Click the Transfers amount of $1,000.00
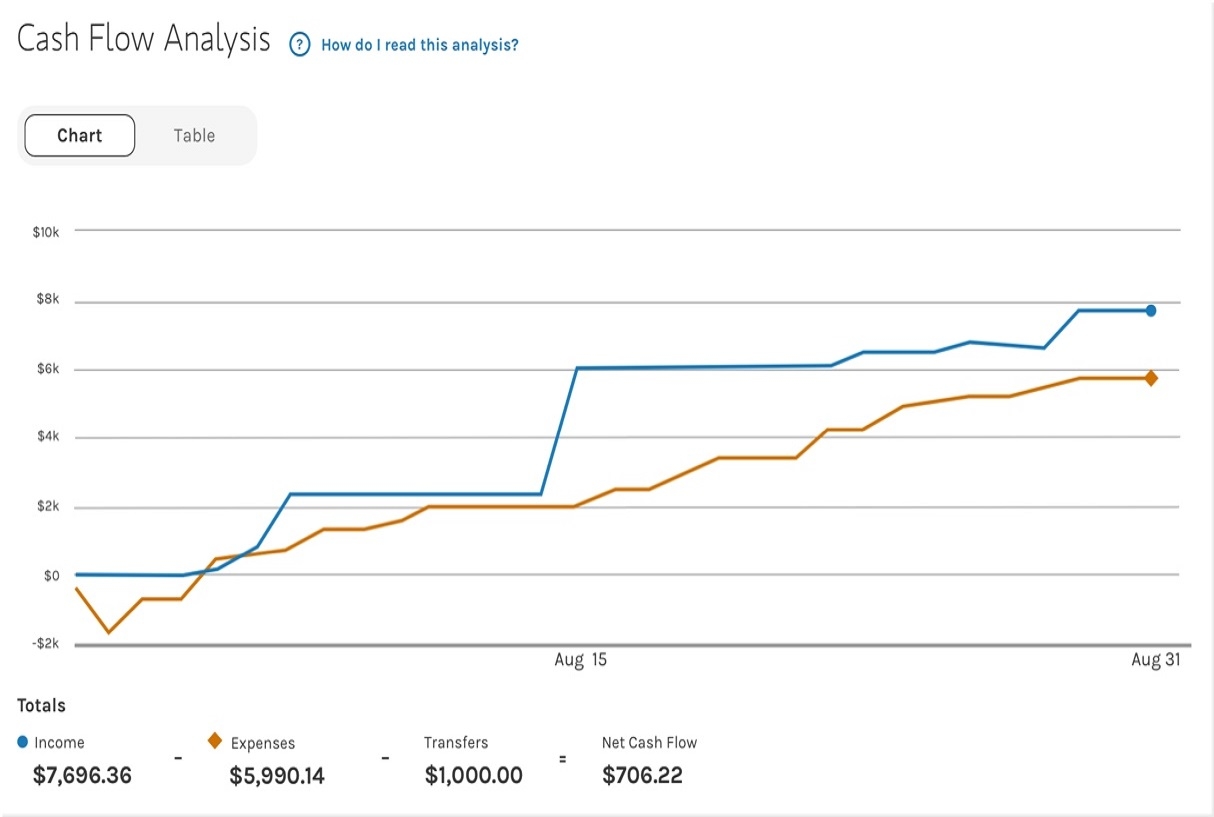1214x817 pixels. 473,775
